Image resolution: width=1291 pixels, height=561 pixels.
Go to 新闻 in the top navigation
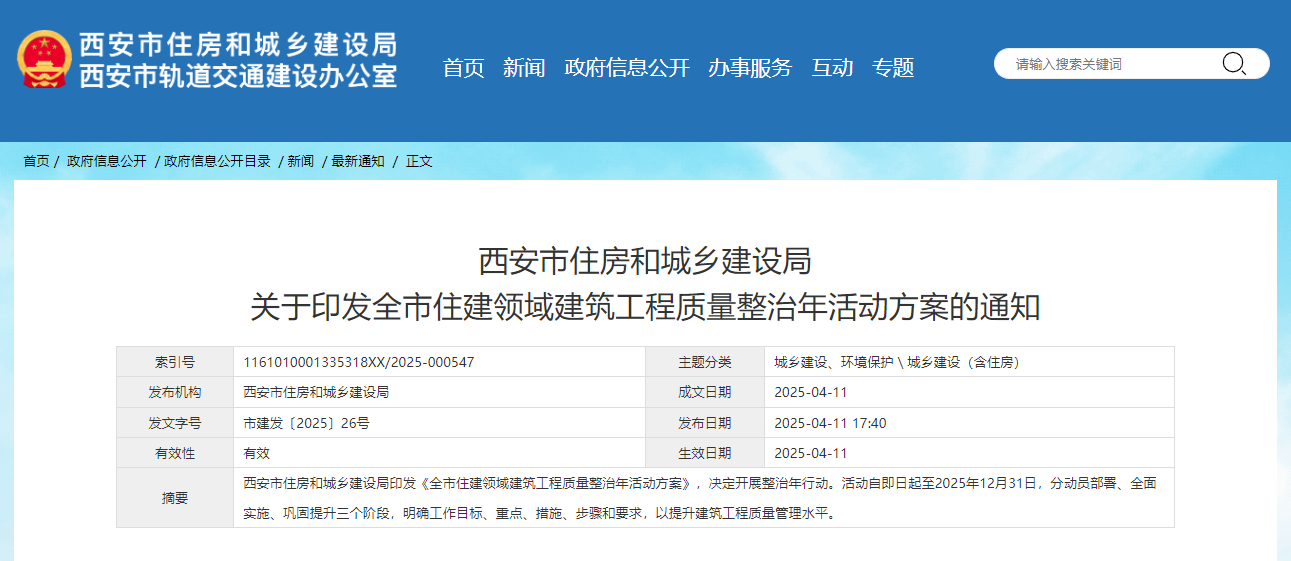[524, 68]
